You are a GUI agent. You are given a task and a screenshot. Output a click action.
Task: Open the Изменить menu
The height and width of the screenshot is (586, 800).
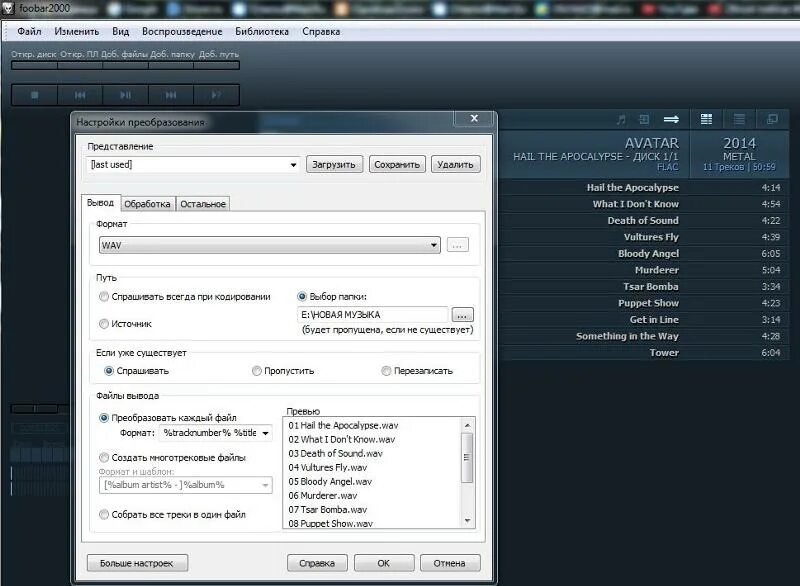point(77,32)
